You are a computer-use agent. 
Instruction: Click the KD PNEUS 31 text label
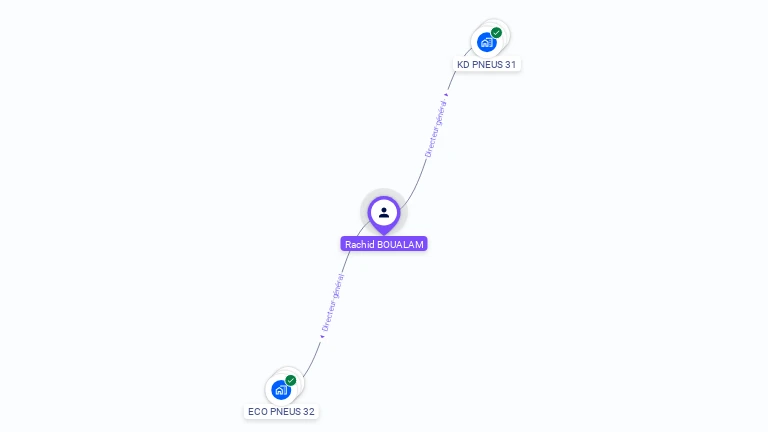click(x=486, y=64)
